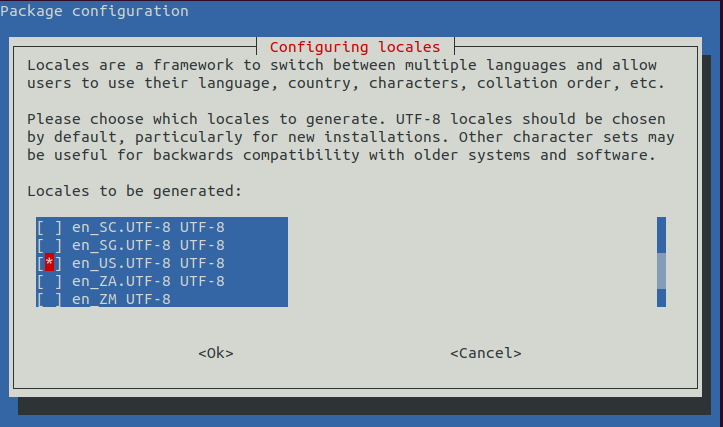The width and height of the screenshot is (723, 427).
Task: Enable the en_SG.UTF-8 checkbox
Action: click(x=49, y=245)
